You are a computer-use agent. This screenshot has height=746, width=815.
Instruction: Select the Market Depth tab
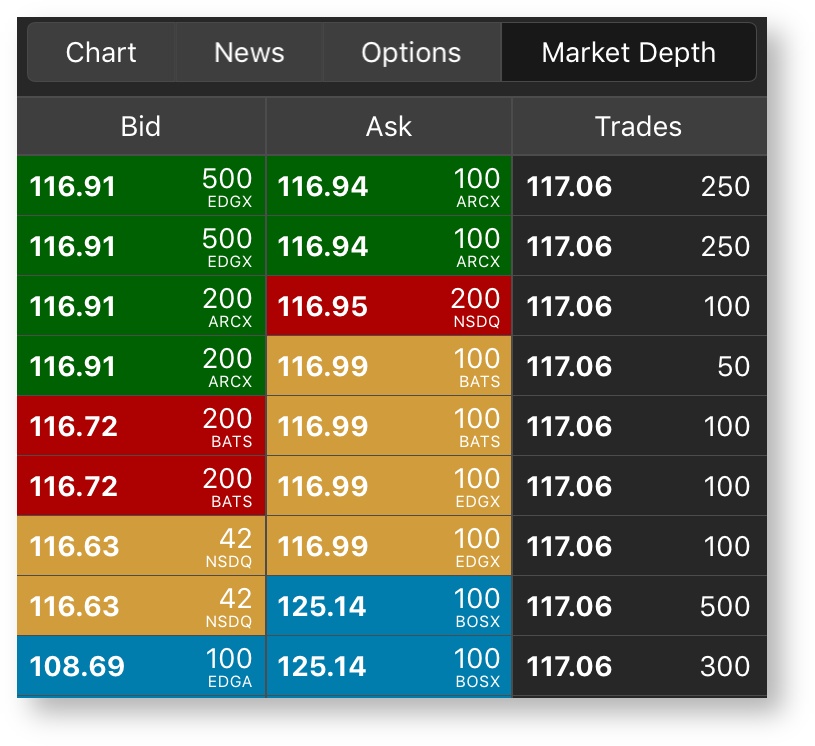click(x=628, y=53)
